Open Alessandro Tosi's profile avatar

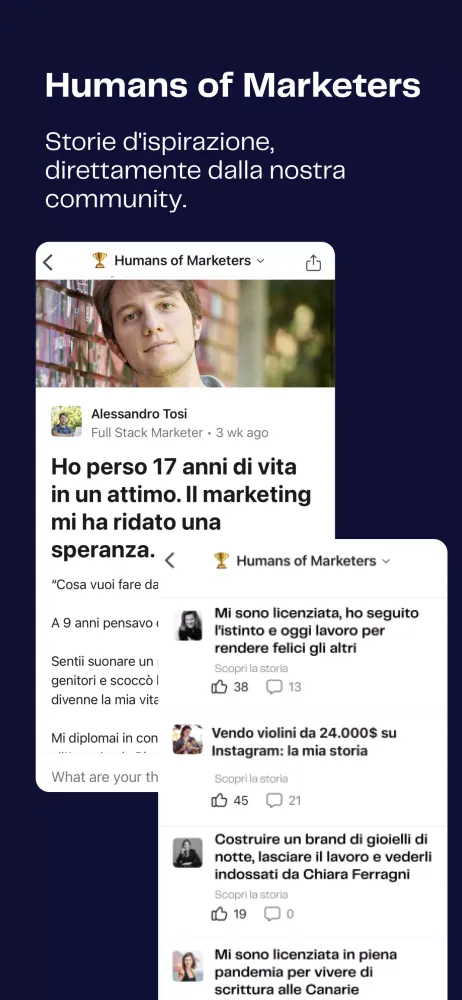tap(66, 421)
